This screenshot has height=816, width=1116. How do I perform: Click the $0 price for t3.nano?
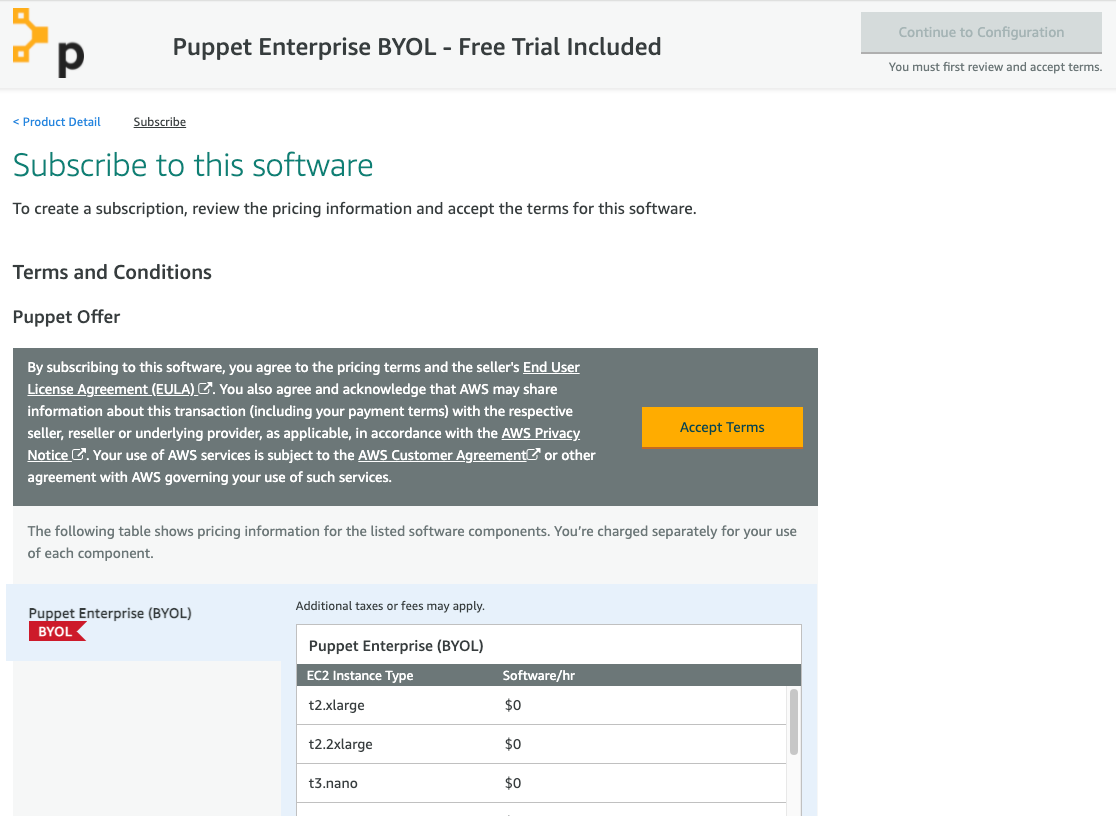[x=512, y=783]
